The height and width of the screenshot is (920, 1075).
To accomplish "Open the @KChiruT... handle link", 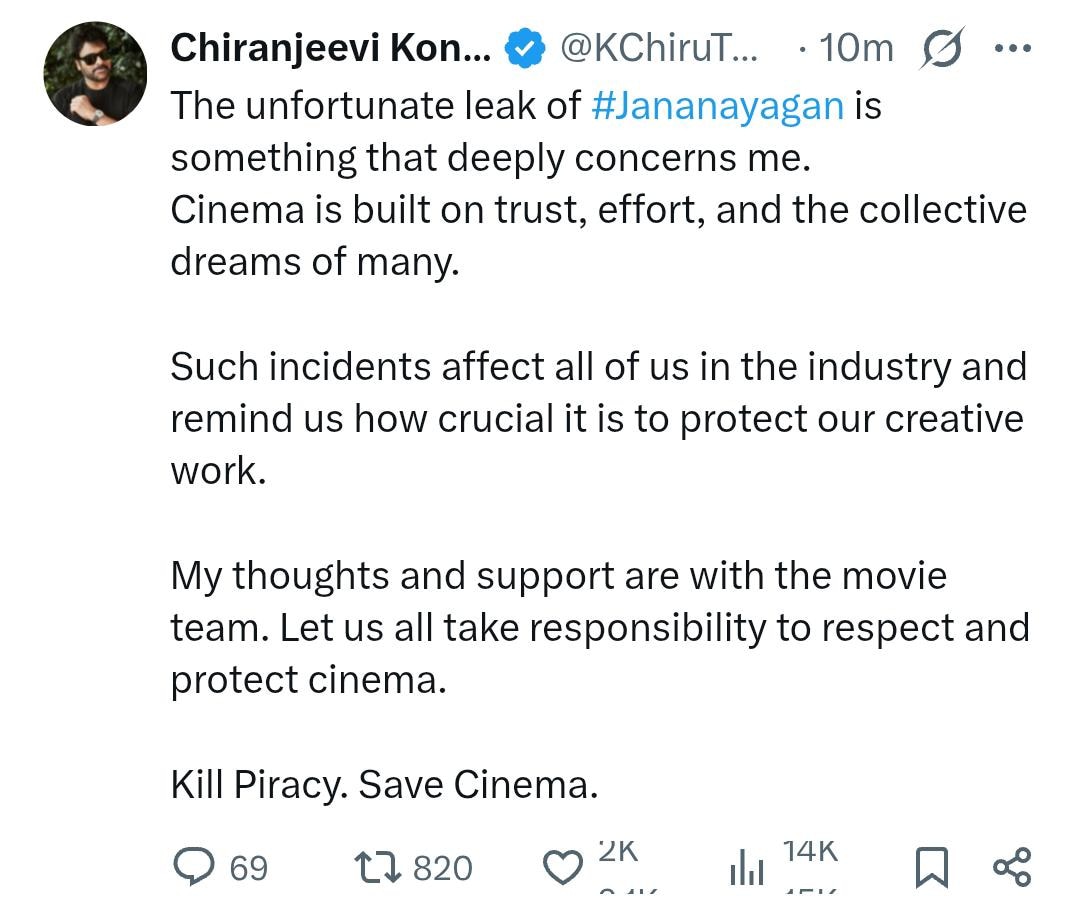I will [x=659, y=47].
